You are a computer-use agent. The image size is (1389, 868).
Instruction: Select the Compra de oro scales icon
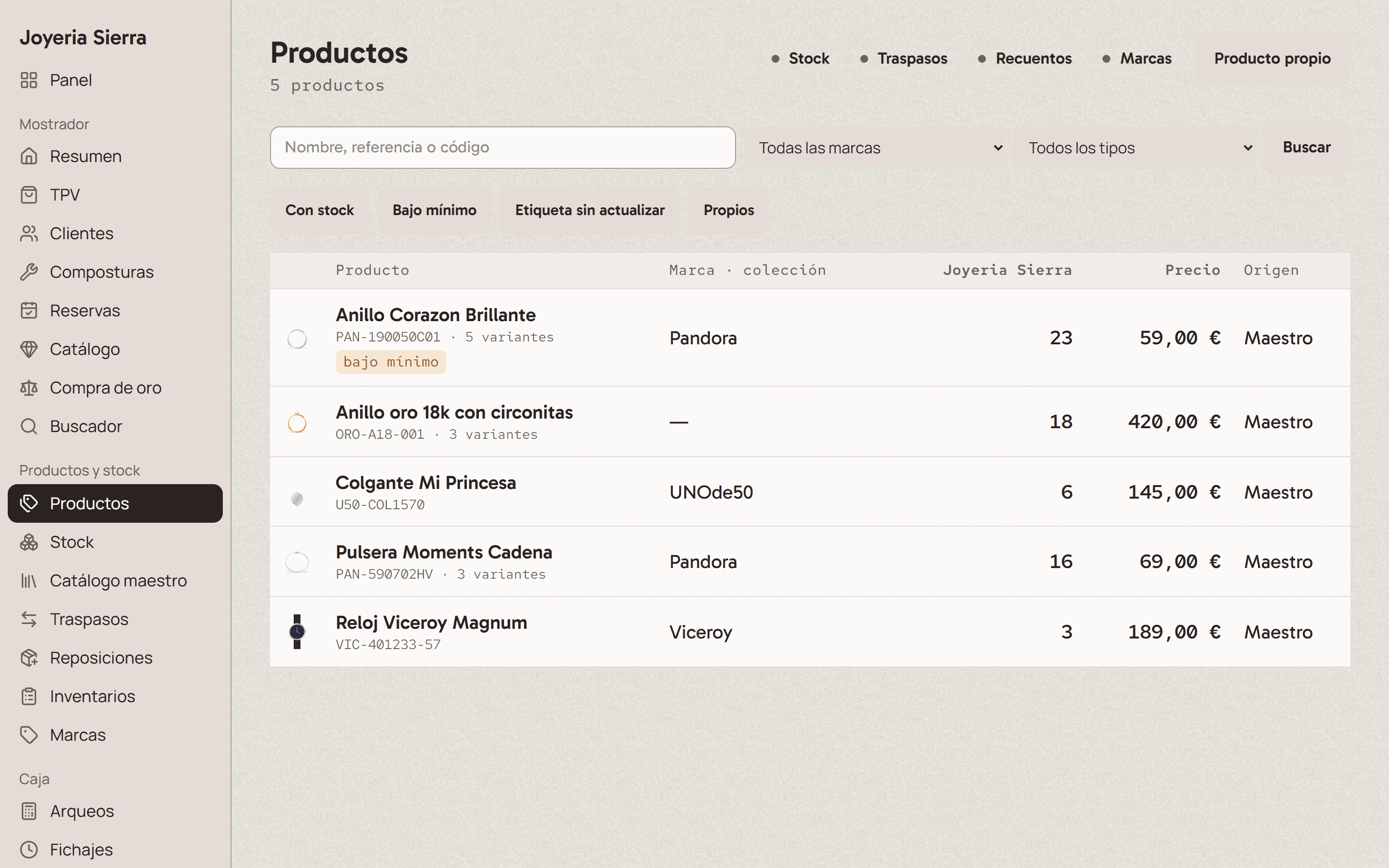pyautogui.click(x=29, y=388)
